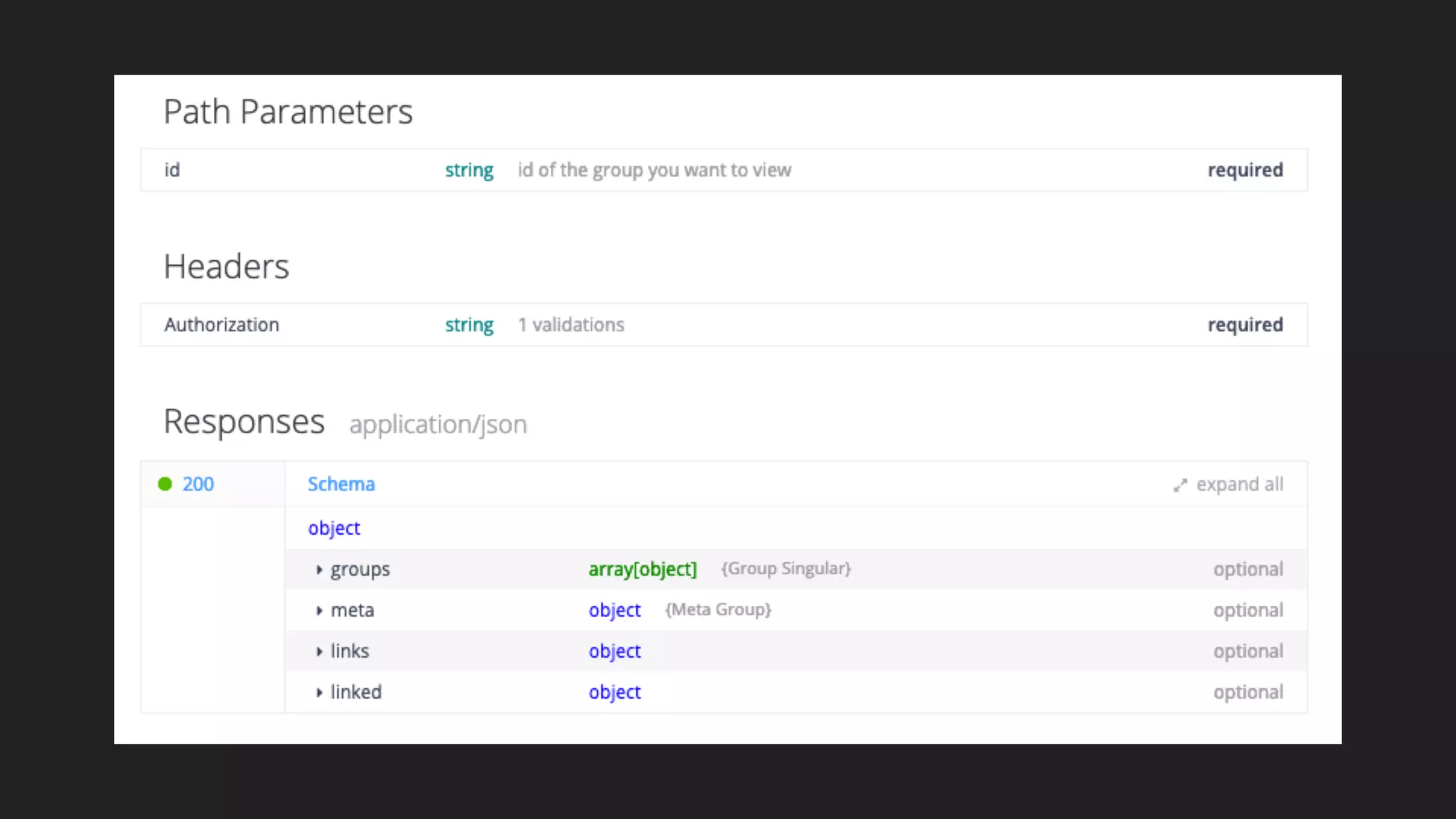This screenshot has height=819, width=1456.
Task: Click the application/json content type label
Action: point(438,424)
